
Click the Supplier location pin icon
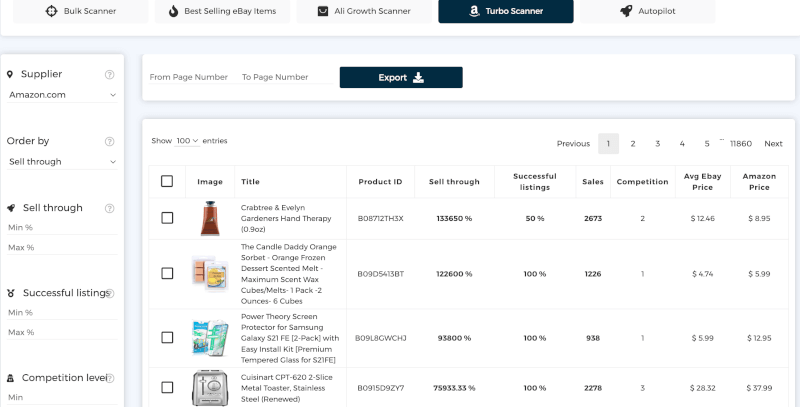10,74
